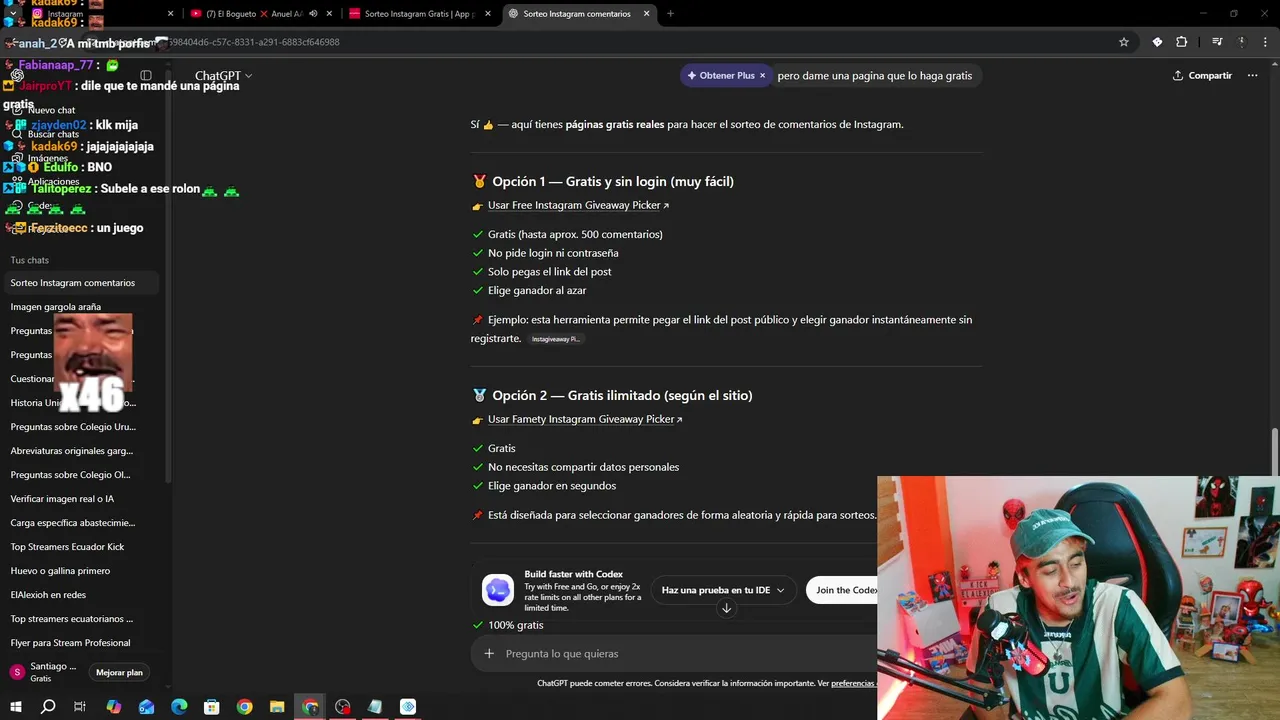Switch to Sorteo Instagram Gratis App tab
1280x720 pixels.
click(418, 14)
